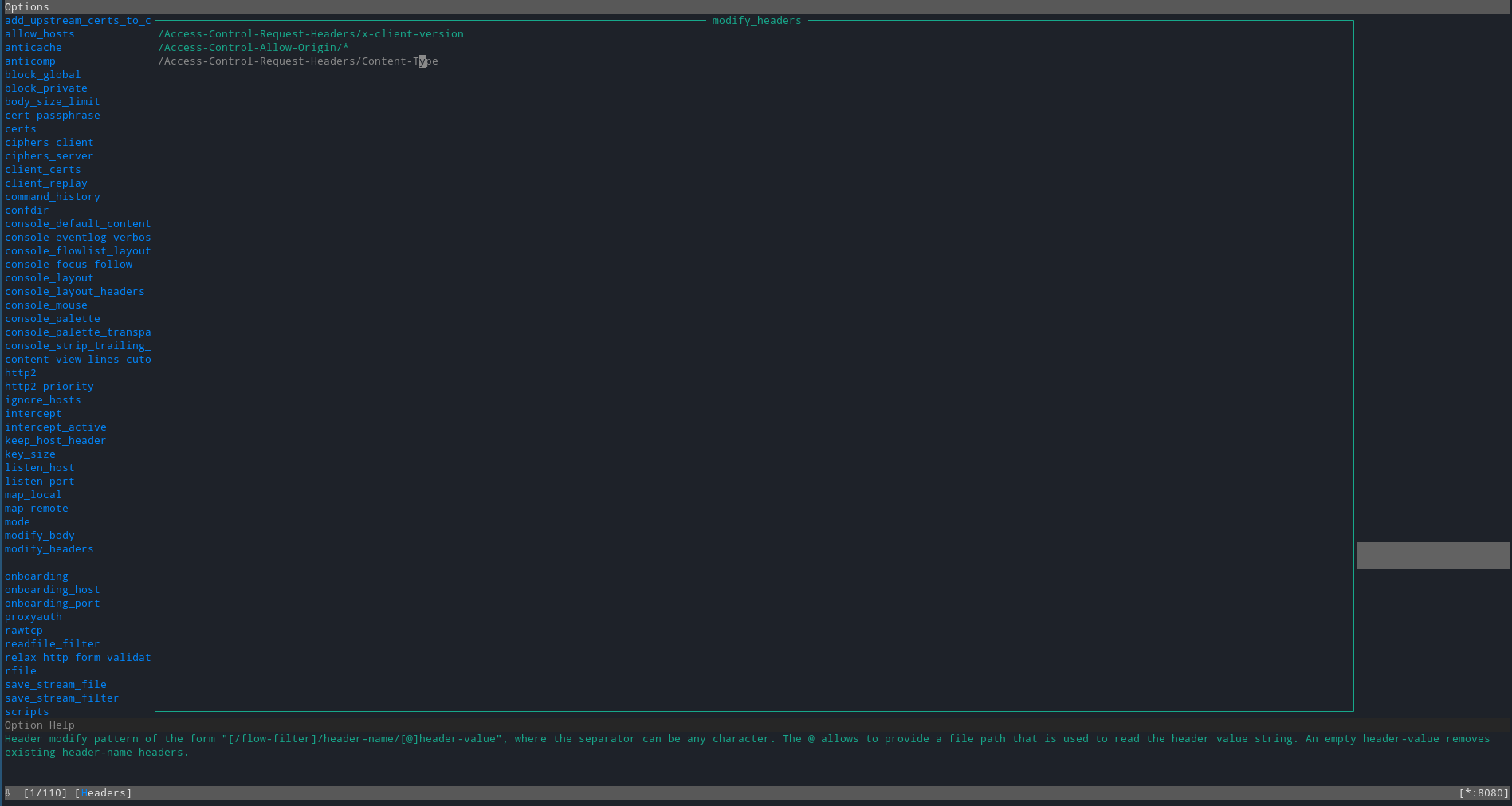Viewport: 1512px width, 806px height.
Task: Select the "map_local" option
Action: click(x=33, y=494)
